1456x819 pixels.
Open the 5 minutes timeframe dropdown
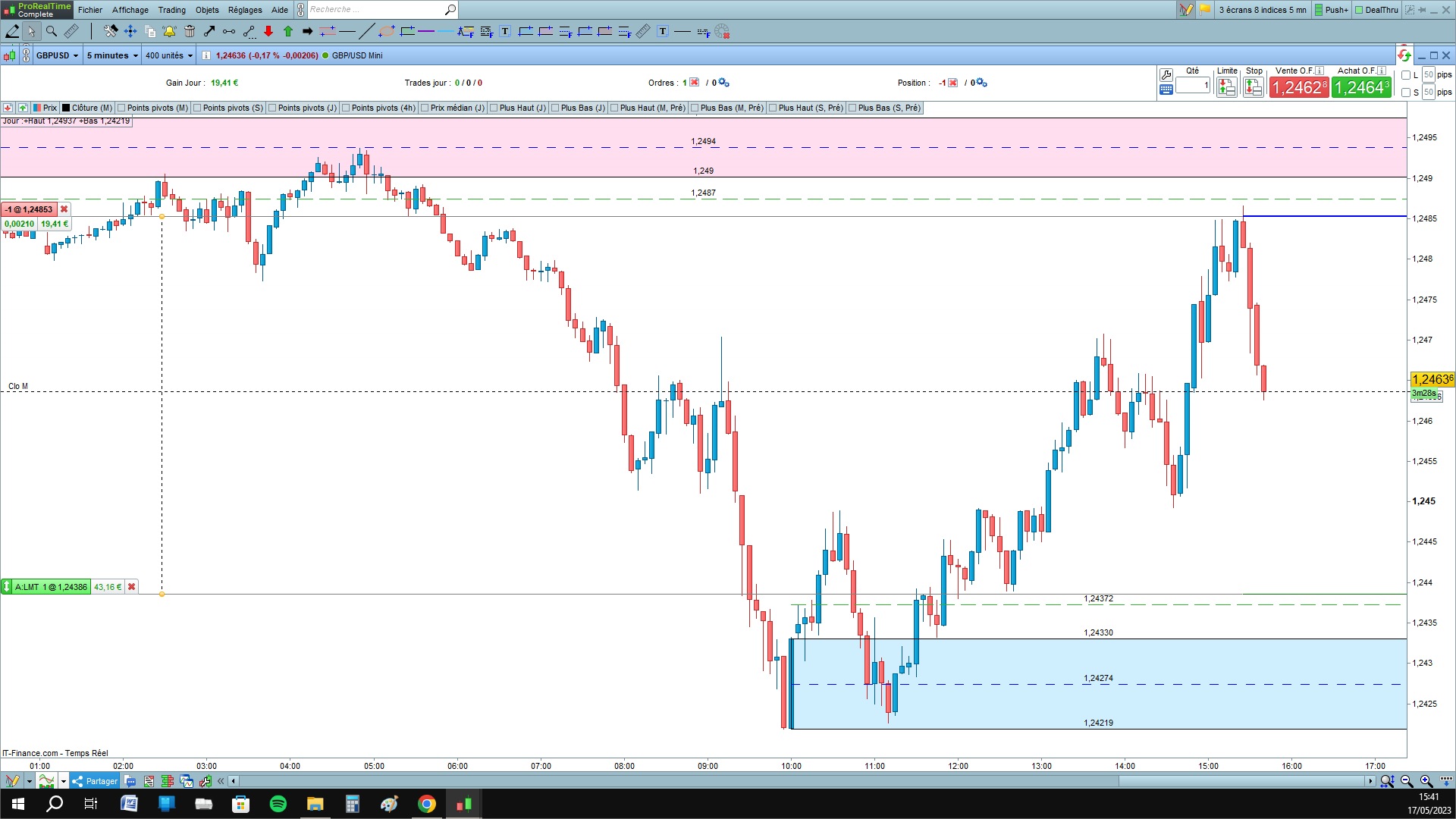point(112,55)
